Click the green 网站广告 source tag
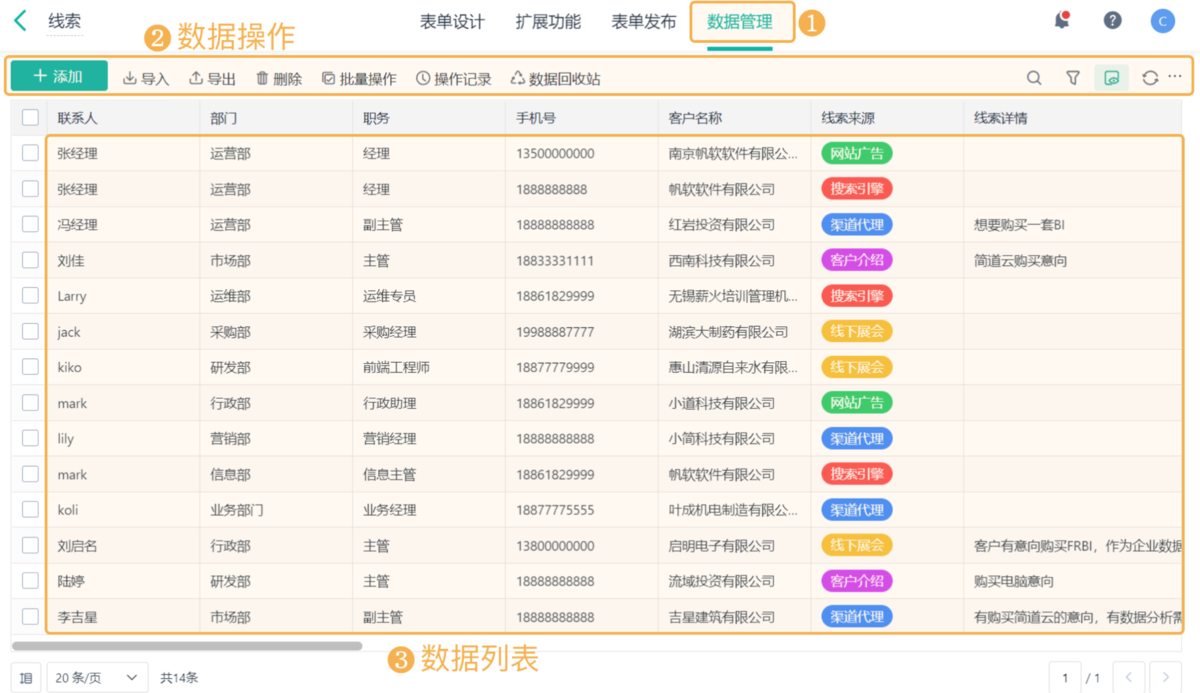1200x693 pixels. click(856, 153)
